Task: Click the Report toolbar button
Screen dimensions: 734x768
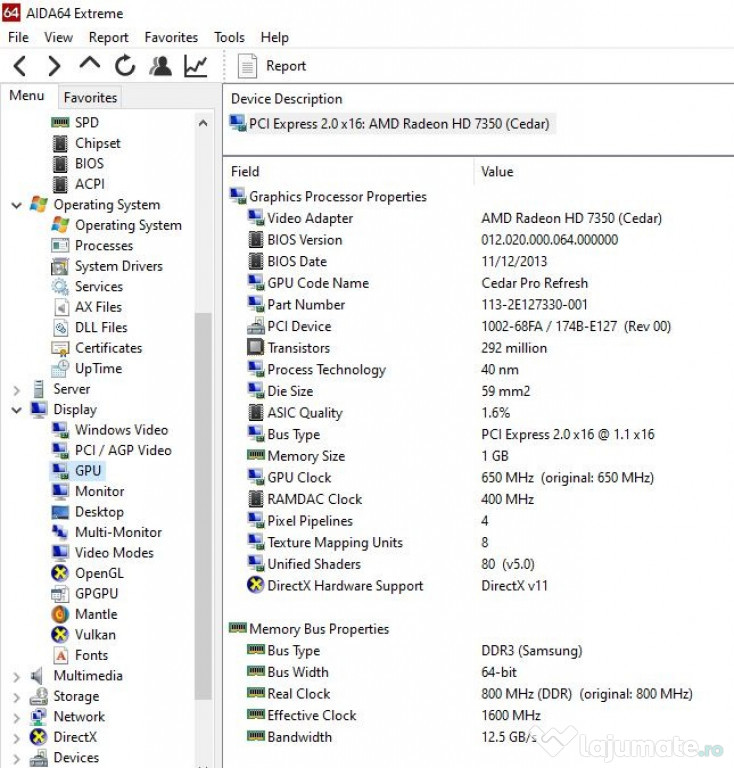Action: coord(273,66)
